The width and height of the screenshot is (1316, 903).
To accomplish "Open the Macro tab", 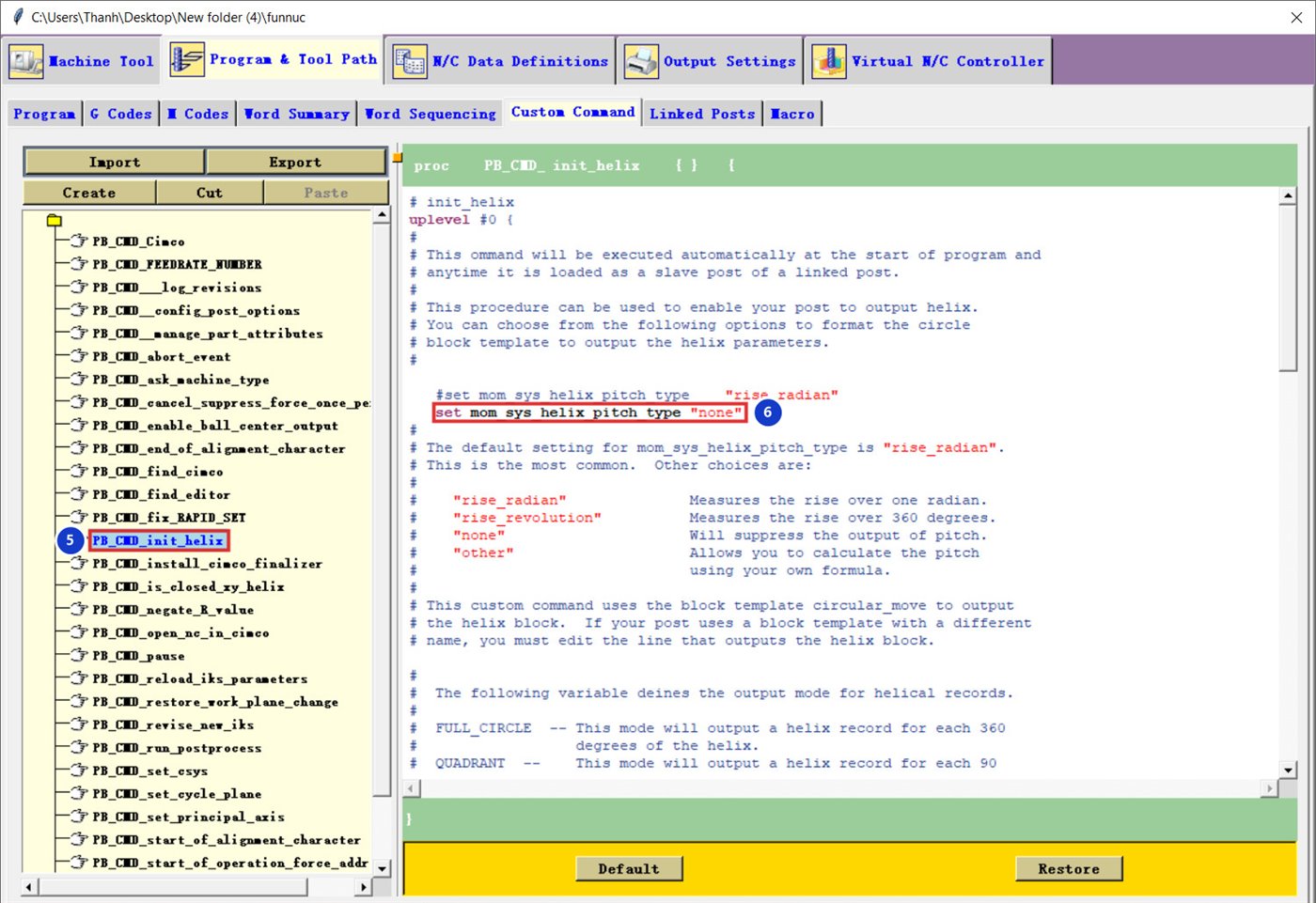I will point(792,114).
